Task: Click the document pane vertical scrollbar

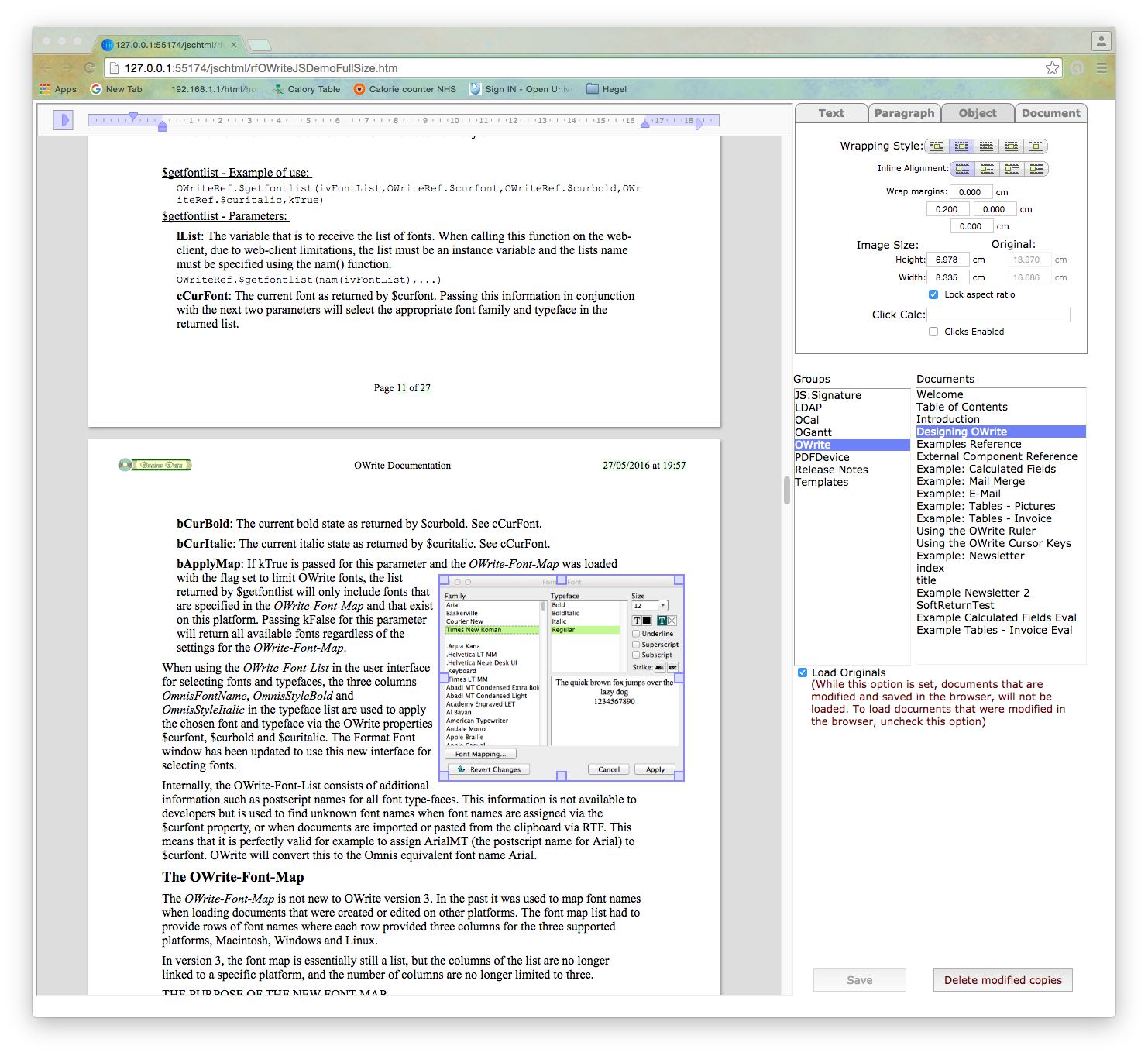Action: click(x=786, y=490)
